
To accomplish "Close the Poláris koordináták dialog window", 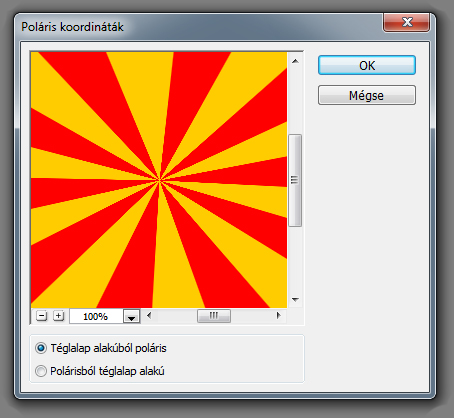I will pos(407,23).
